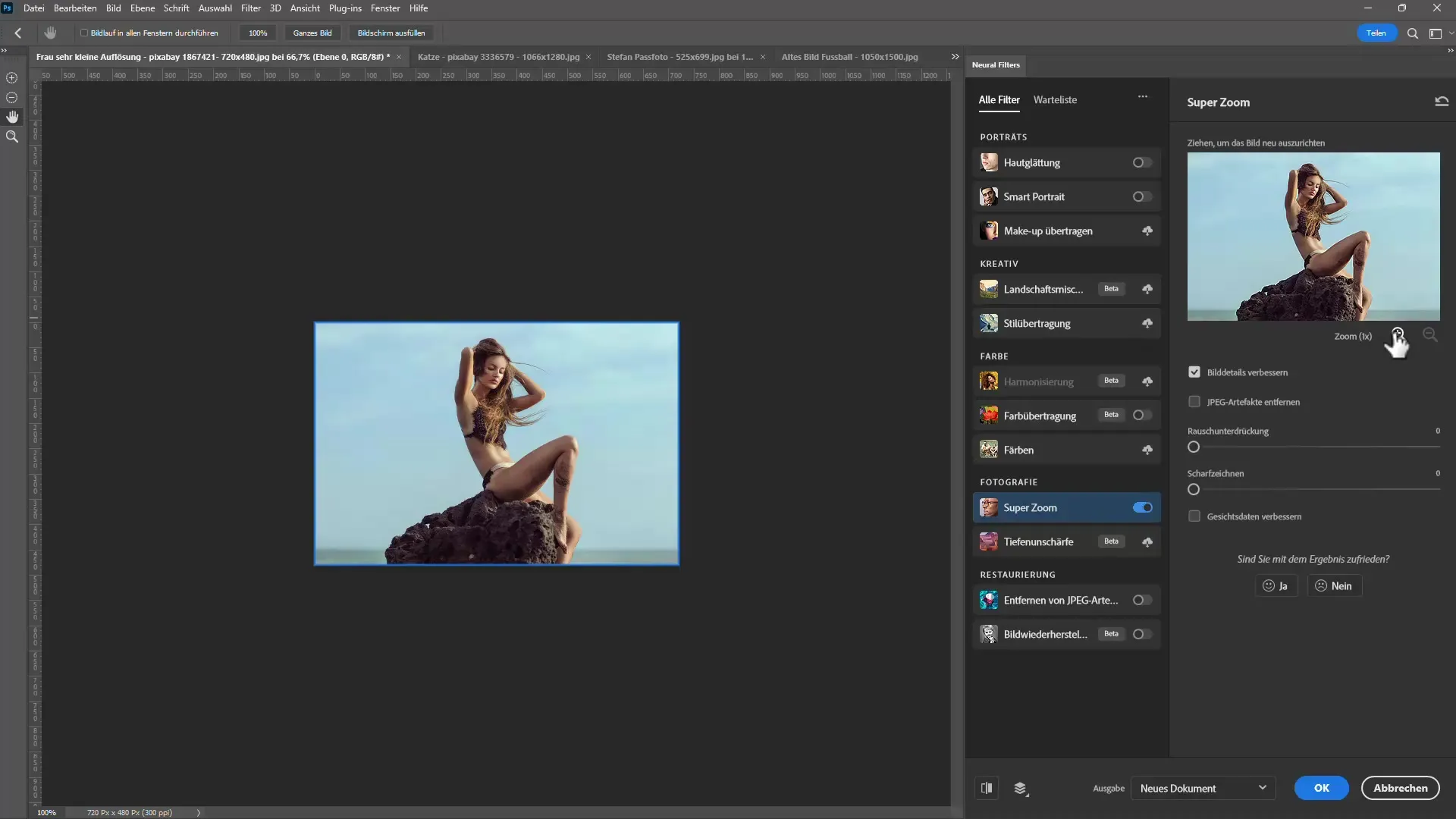Enable the Farbübertragung filter toggle
This screenshot has width=1456, height=819.
pos(1142,415)
